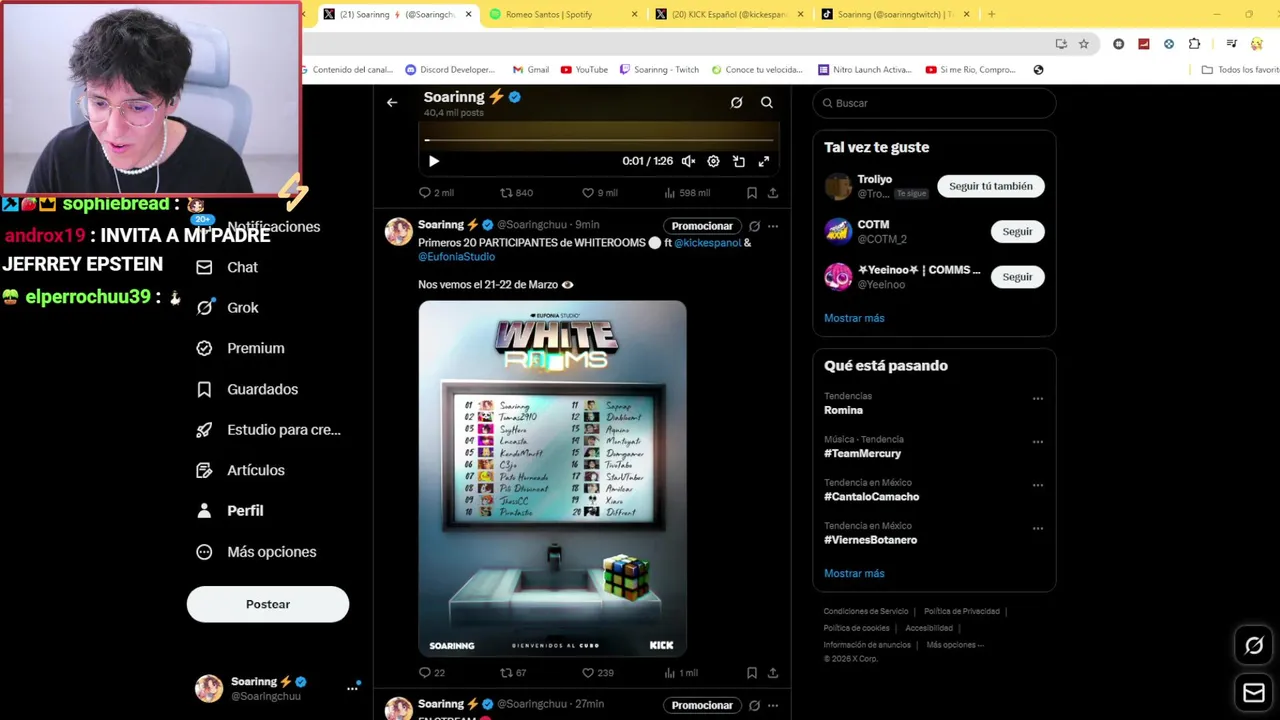Go back with the arrow beside Soarinng
1280x720 pixels.
(392, 102)
